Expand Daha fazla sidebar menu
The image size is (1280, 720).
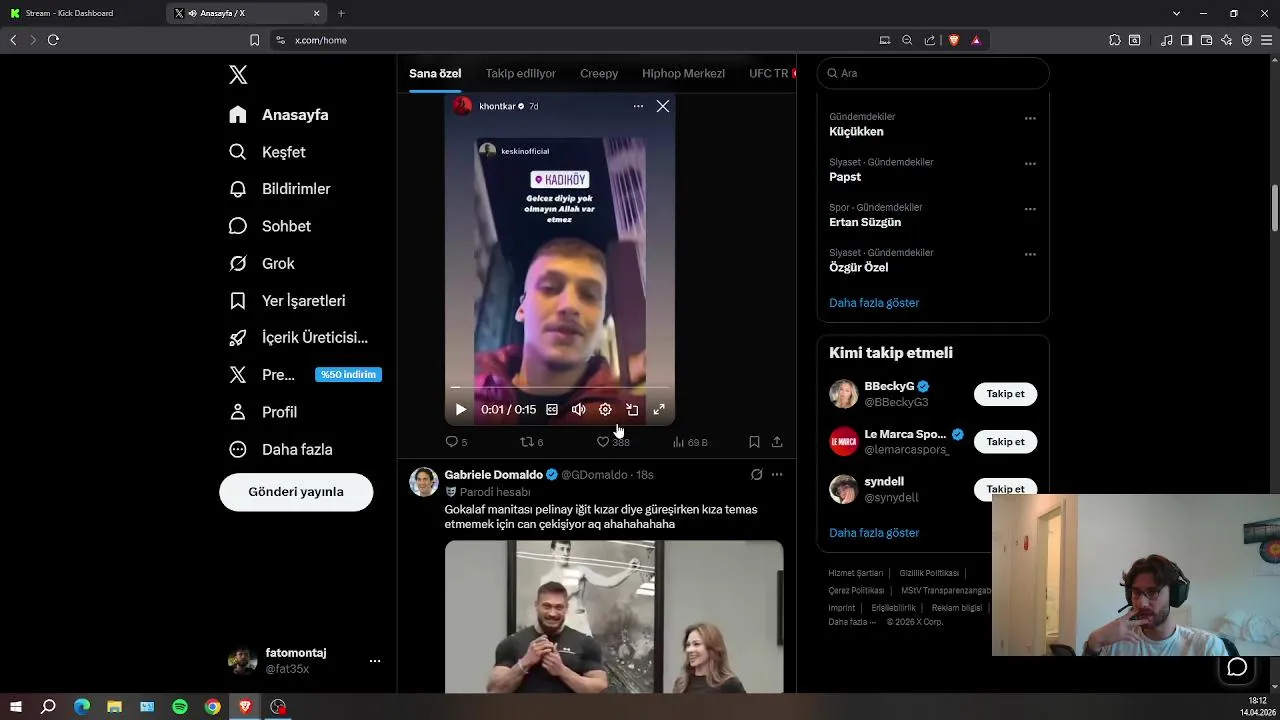[x=281, y=450]
